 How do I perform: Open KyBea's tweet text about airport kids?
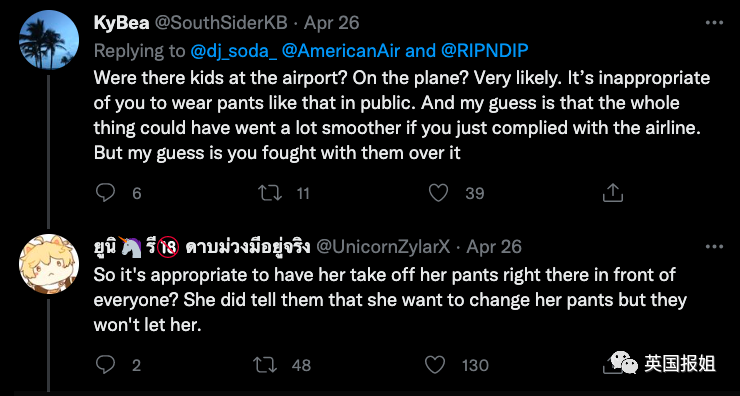pyautogui.click(x=402, y=116)
